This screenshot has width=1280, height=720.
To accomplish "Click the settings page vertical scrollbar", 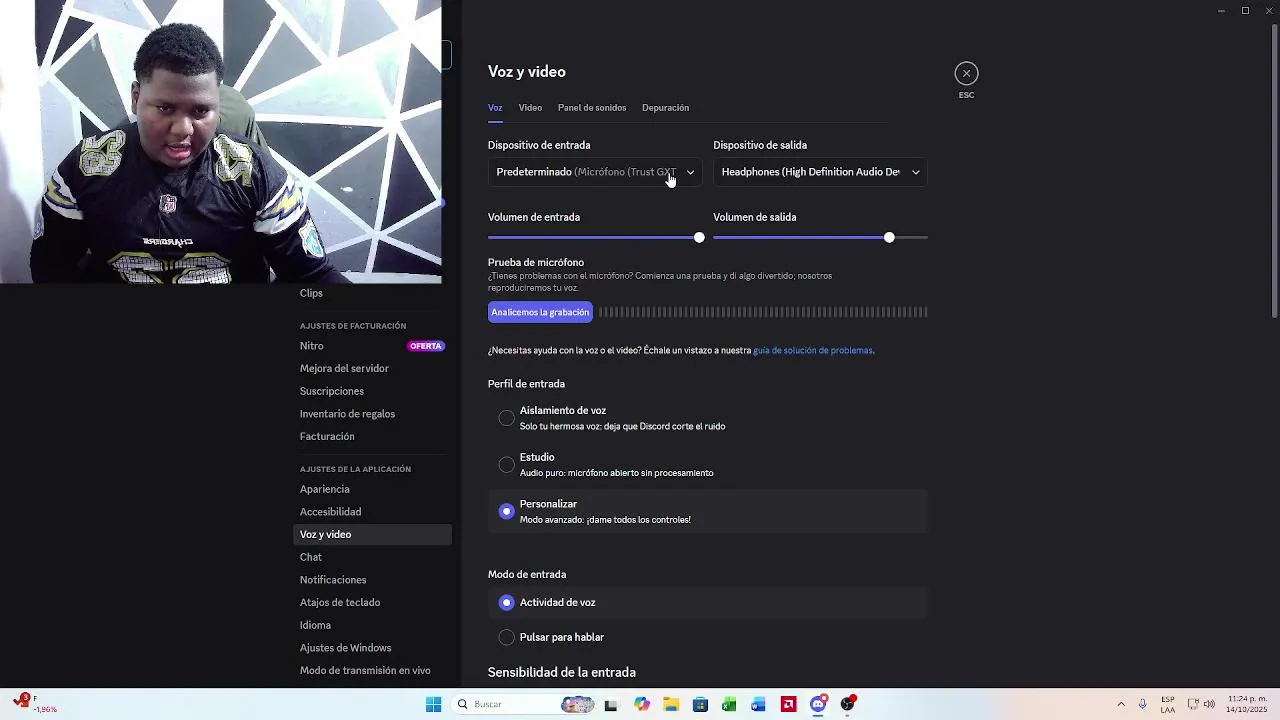I will pyautogui.click(x=1274, y=170).
